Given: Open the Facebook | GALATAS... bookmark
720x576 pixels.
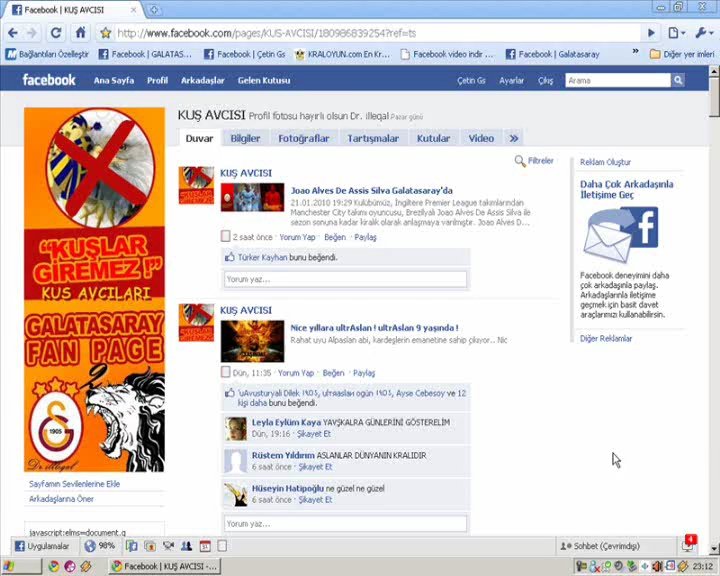Looking at the screenshot, I should pos(145,54).
